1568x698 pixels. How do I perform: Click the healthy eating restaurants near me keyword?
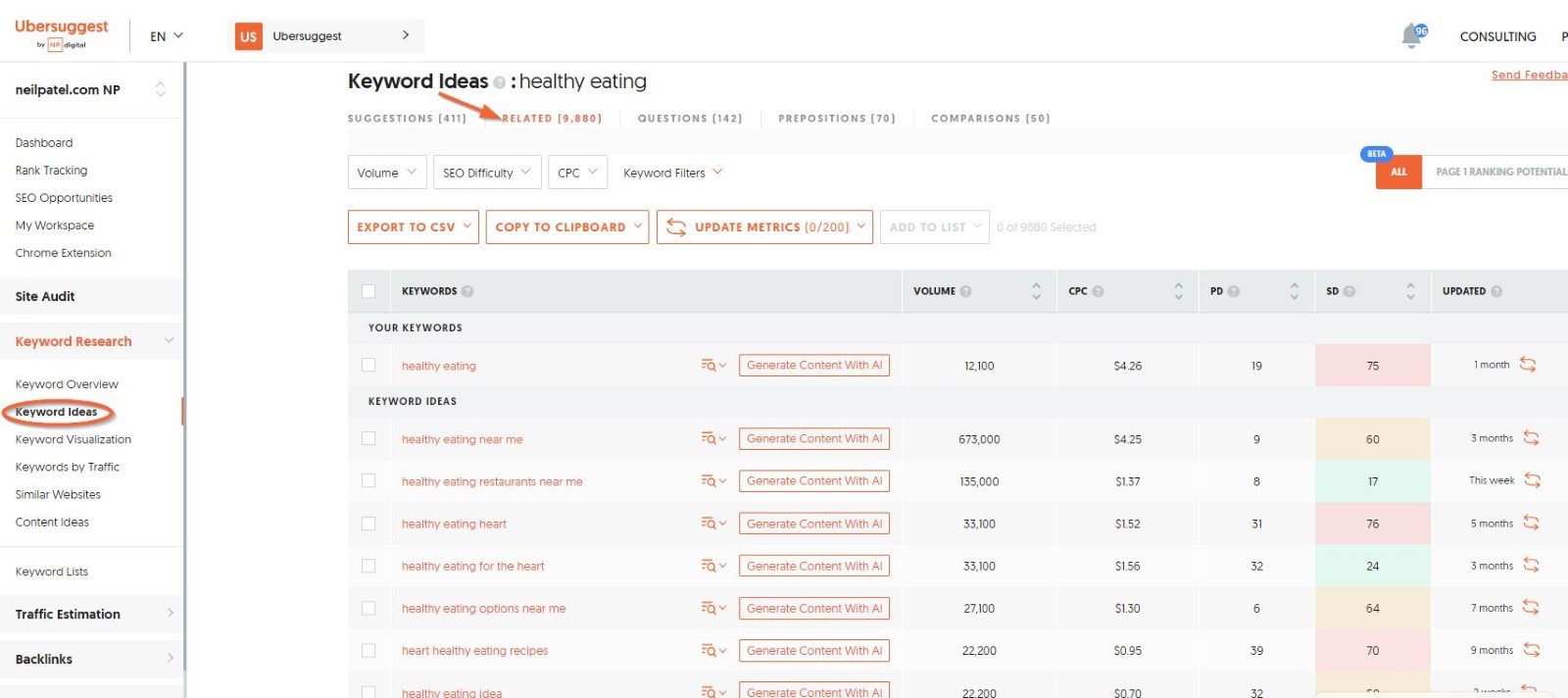point(492,481)
